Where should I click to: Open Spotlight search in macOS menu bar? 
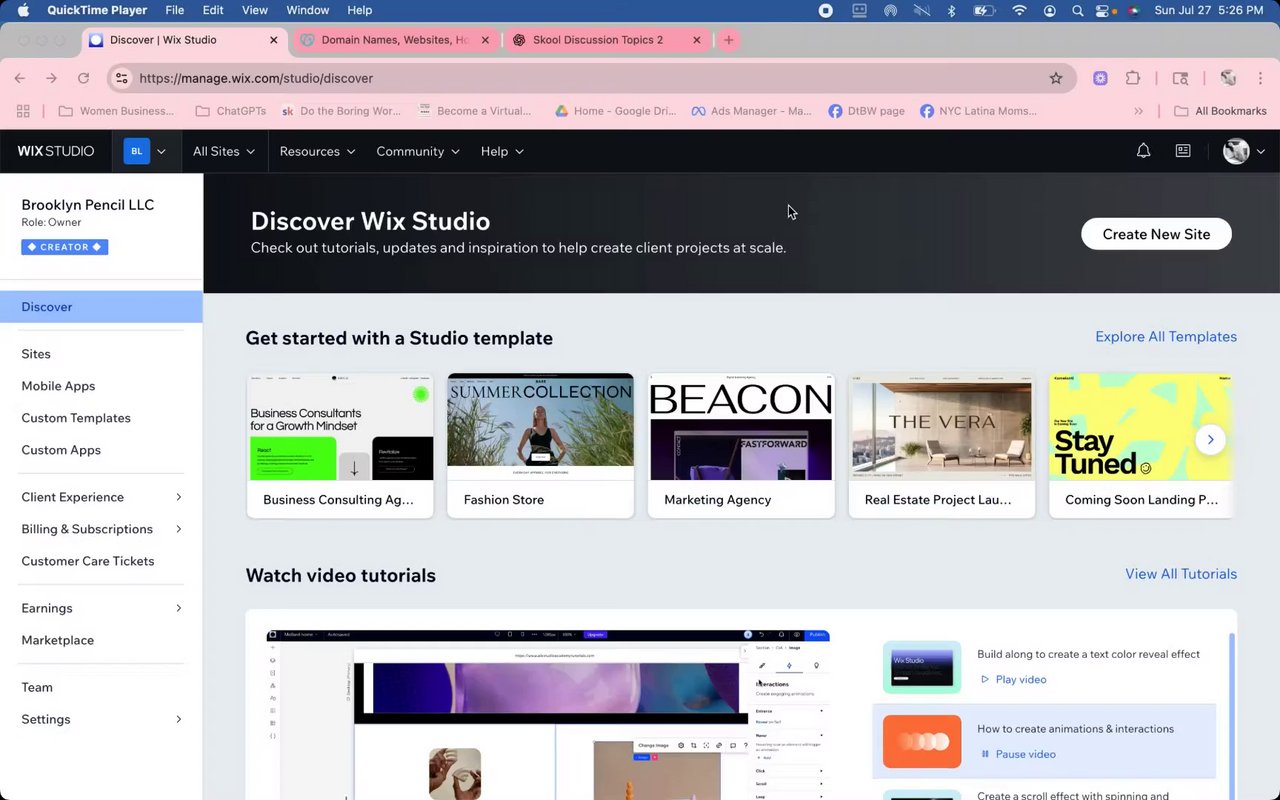(1077, 10)
